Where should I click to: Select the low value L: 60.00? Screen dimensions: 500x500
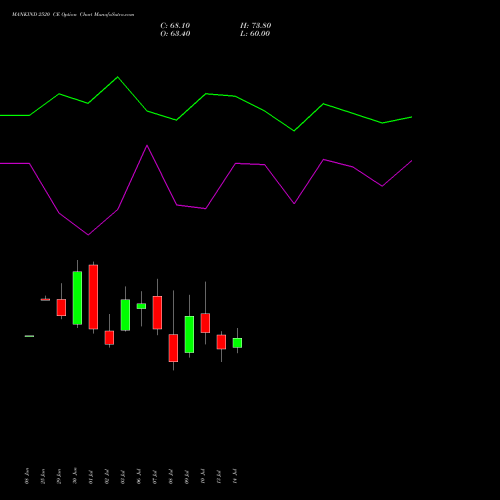[255, 34]
